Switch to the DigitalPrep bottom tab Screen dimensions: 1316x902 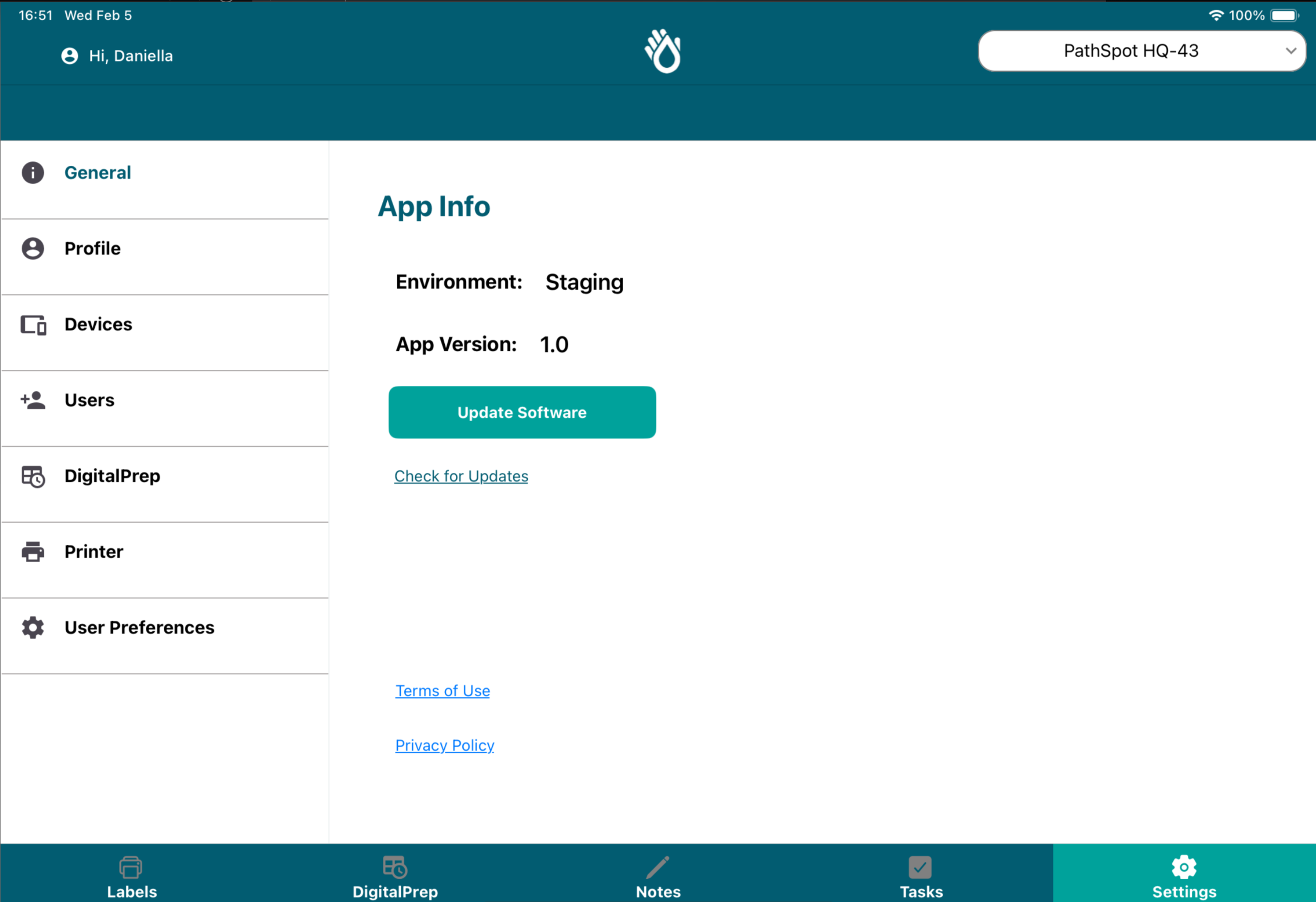(395, 873)
